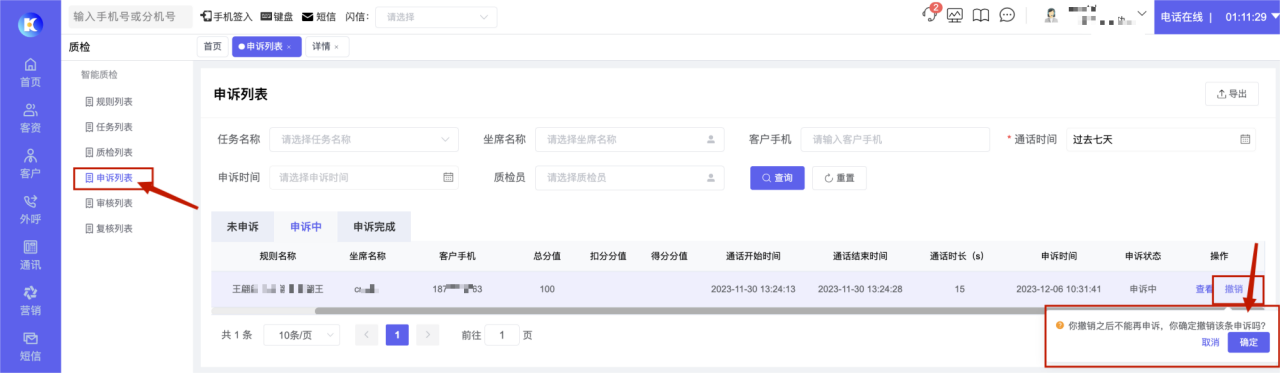Viewport: 1280px width, 373px height.
Task: Click the 导出 export button
Action: click(1231, 94)
